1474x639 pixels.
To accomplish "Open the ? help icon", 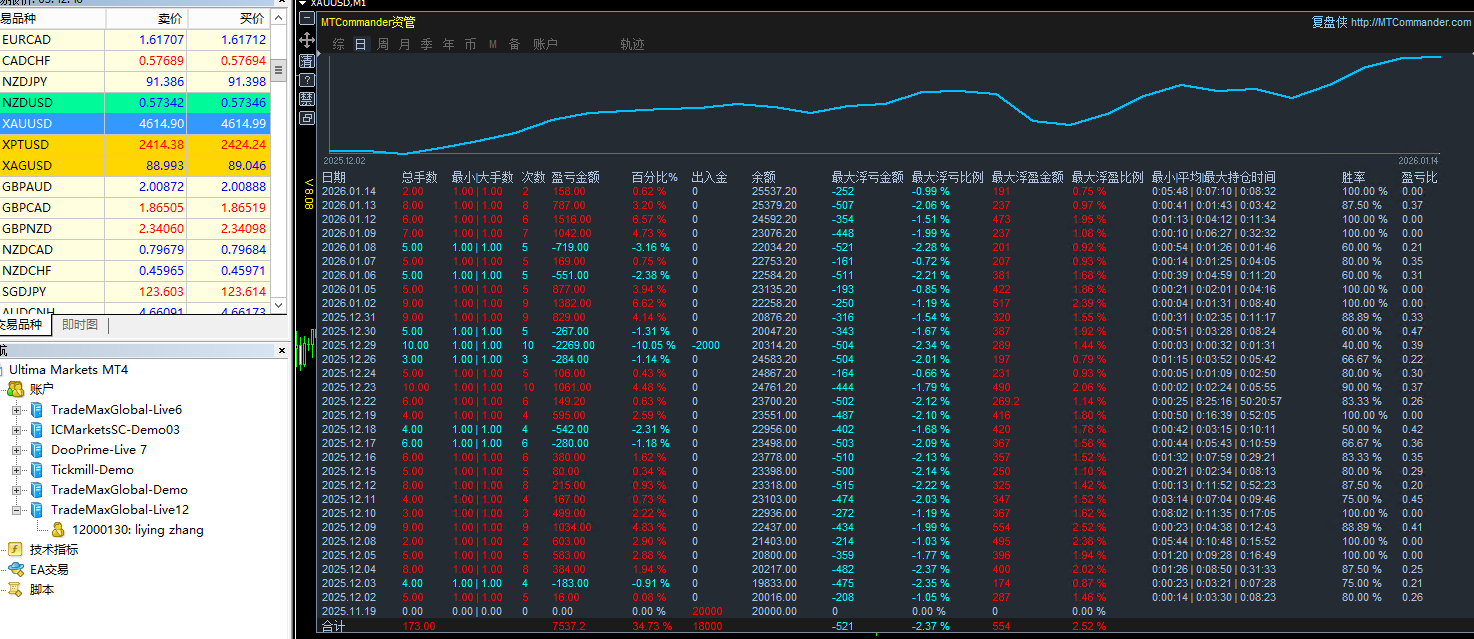I will [307, 79].
